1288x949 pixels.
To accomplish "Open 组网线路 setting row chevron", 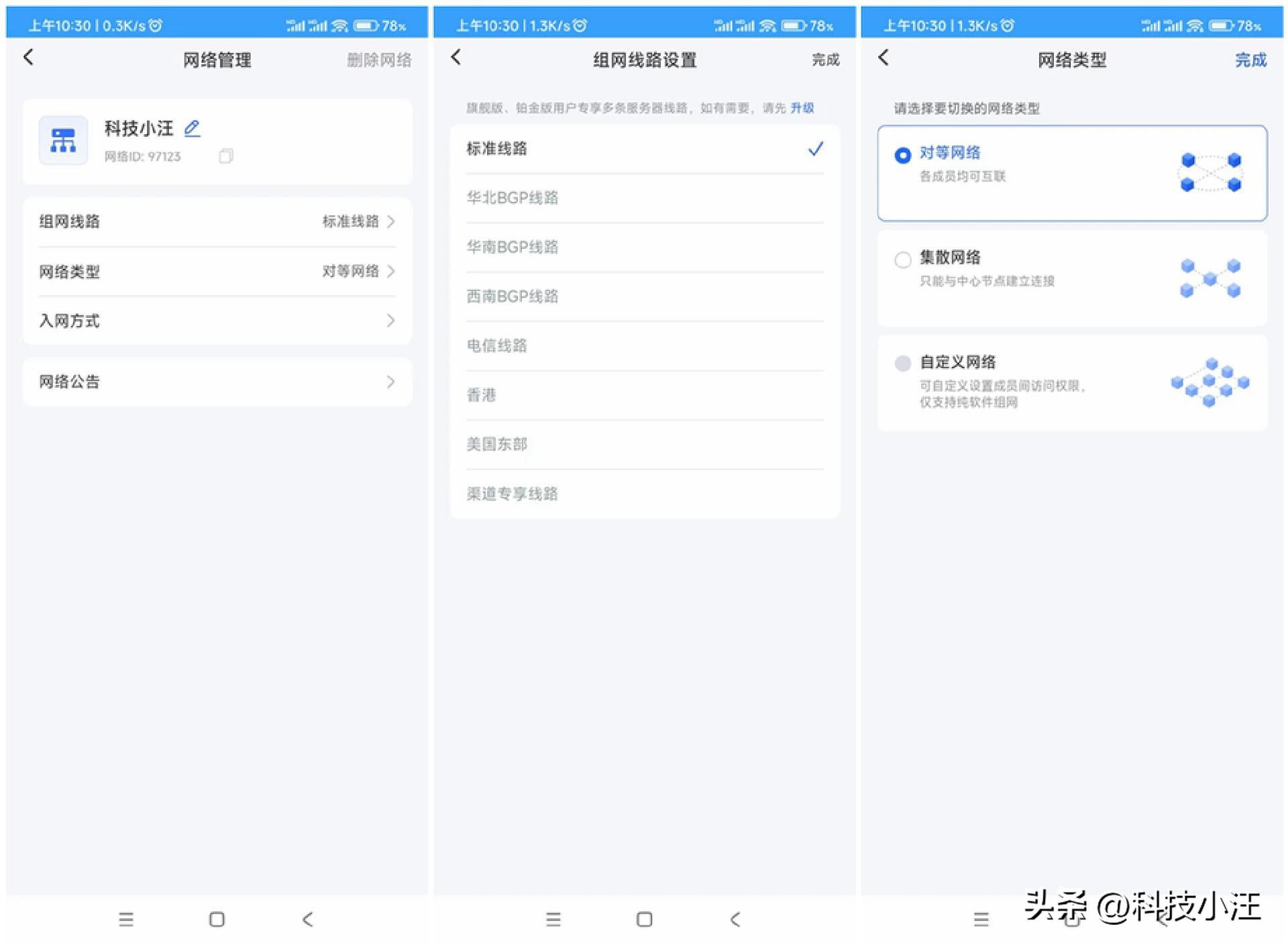I will click(x=390, y=221).
